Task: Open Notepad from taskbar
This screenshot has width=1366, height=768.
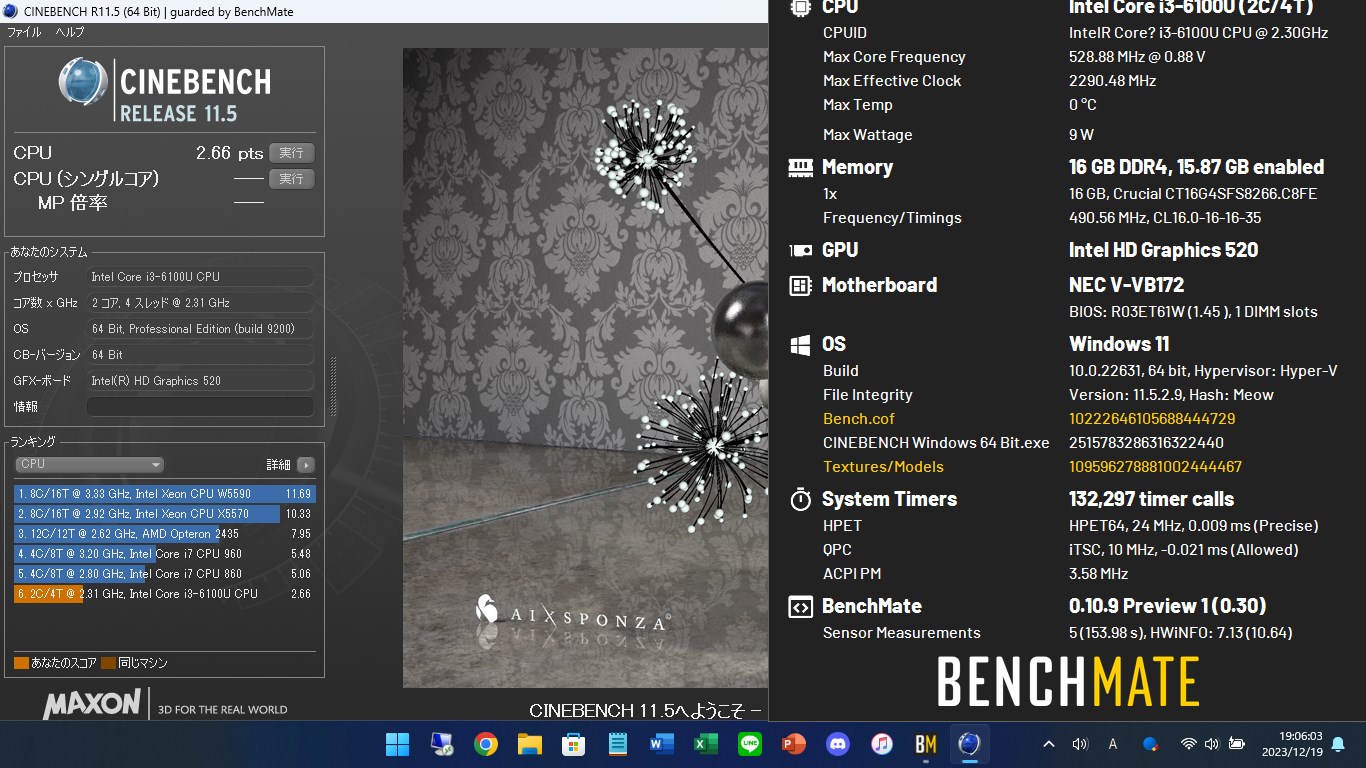Action: 618,744
